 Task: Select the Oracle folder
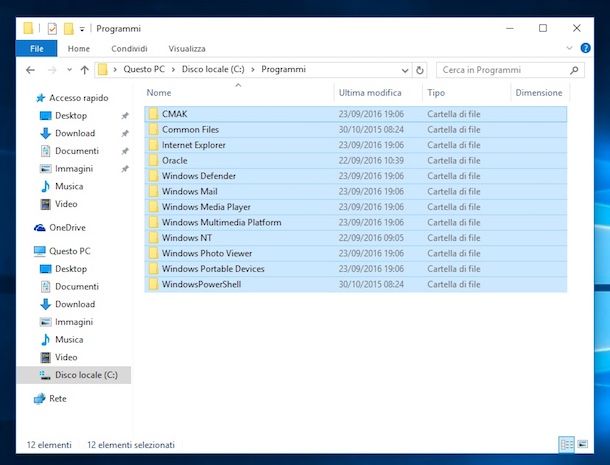click(x=356, y=161)
